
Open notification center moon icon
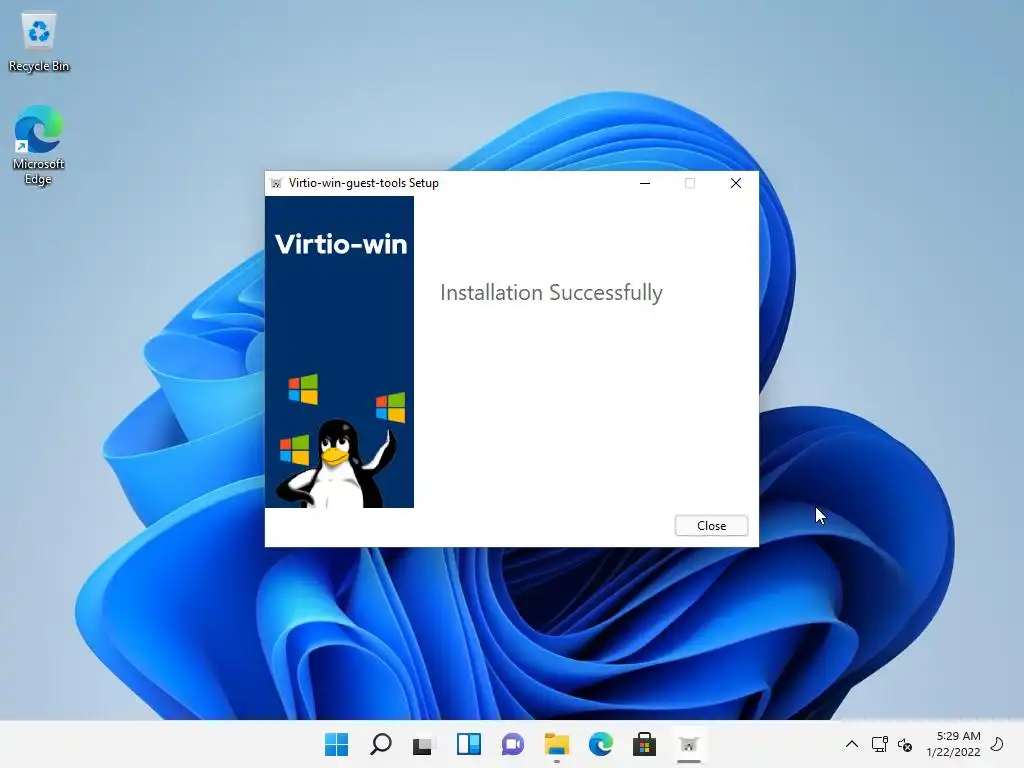pos(997,744)
